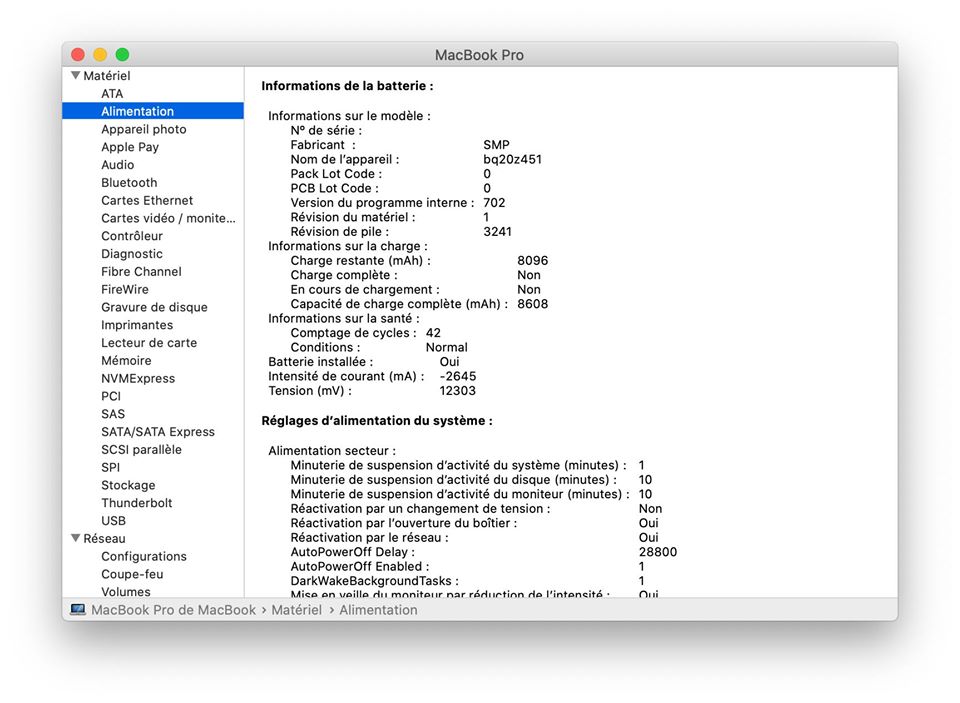The width and height of the screenshot is (960, 703).
Task: Click the cycle count value 42
Action: 433,333
